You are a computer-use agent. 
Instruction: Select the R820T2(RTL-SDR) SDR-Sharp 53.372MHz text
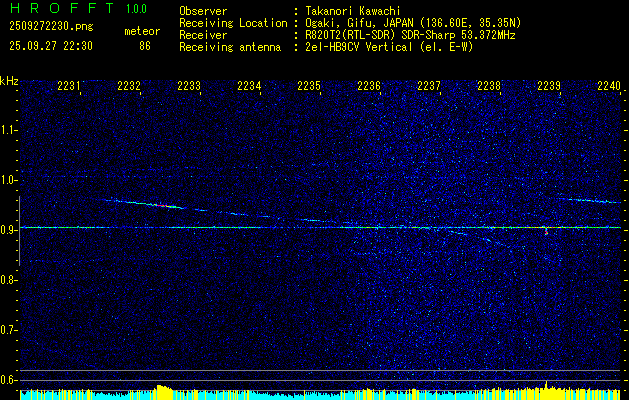(410, 35)
